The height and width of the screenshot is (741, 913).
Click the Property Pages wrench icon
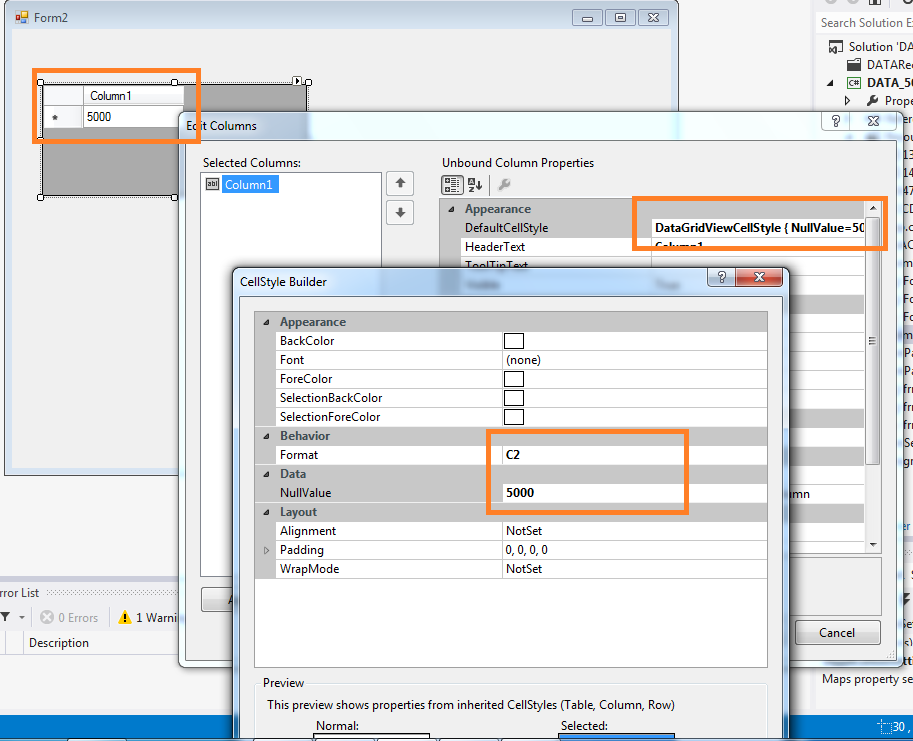click(x=504, y=185)
